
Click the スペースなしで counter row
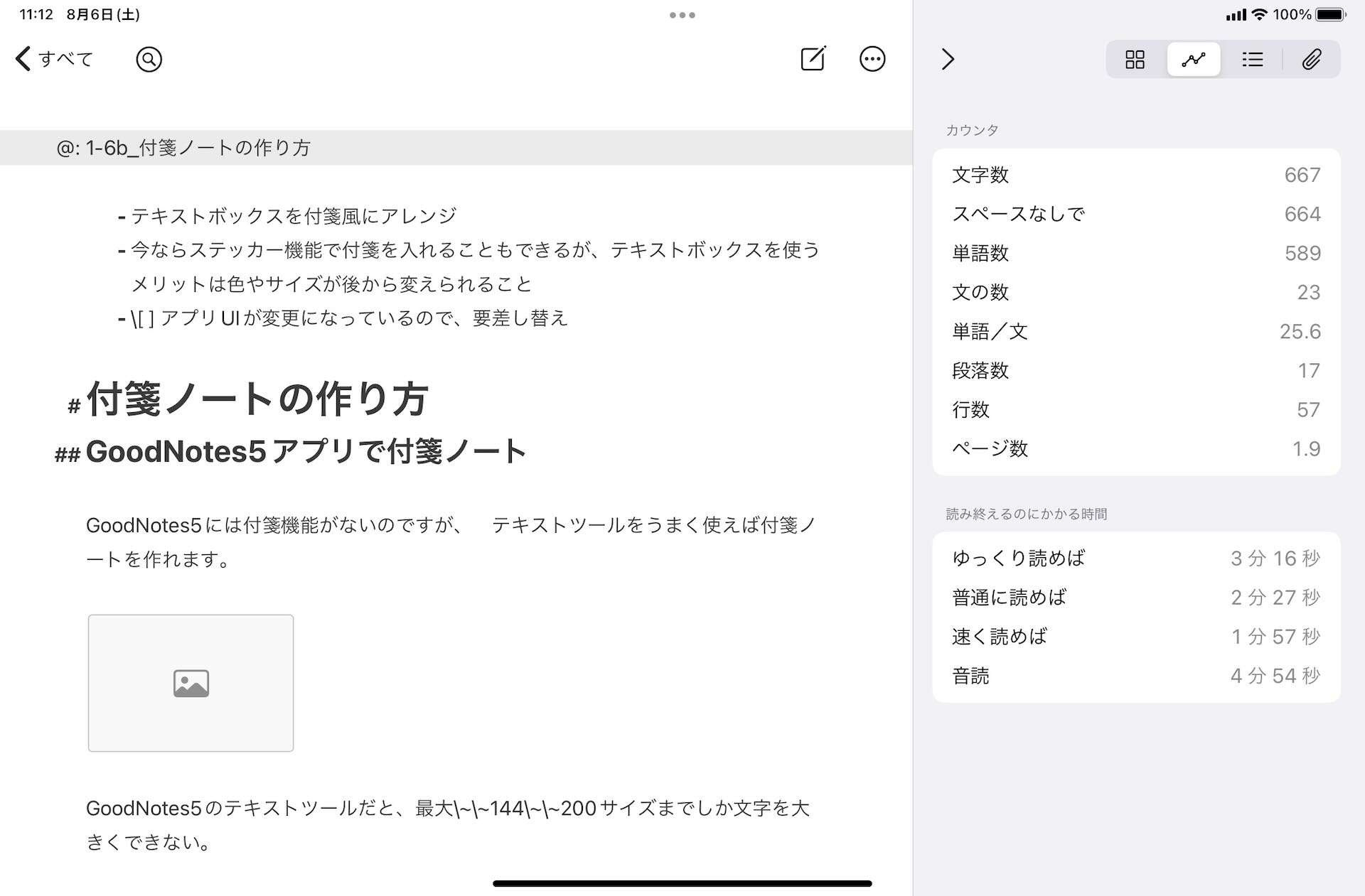tap(1136, 214)
